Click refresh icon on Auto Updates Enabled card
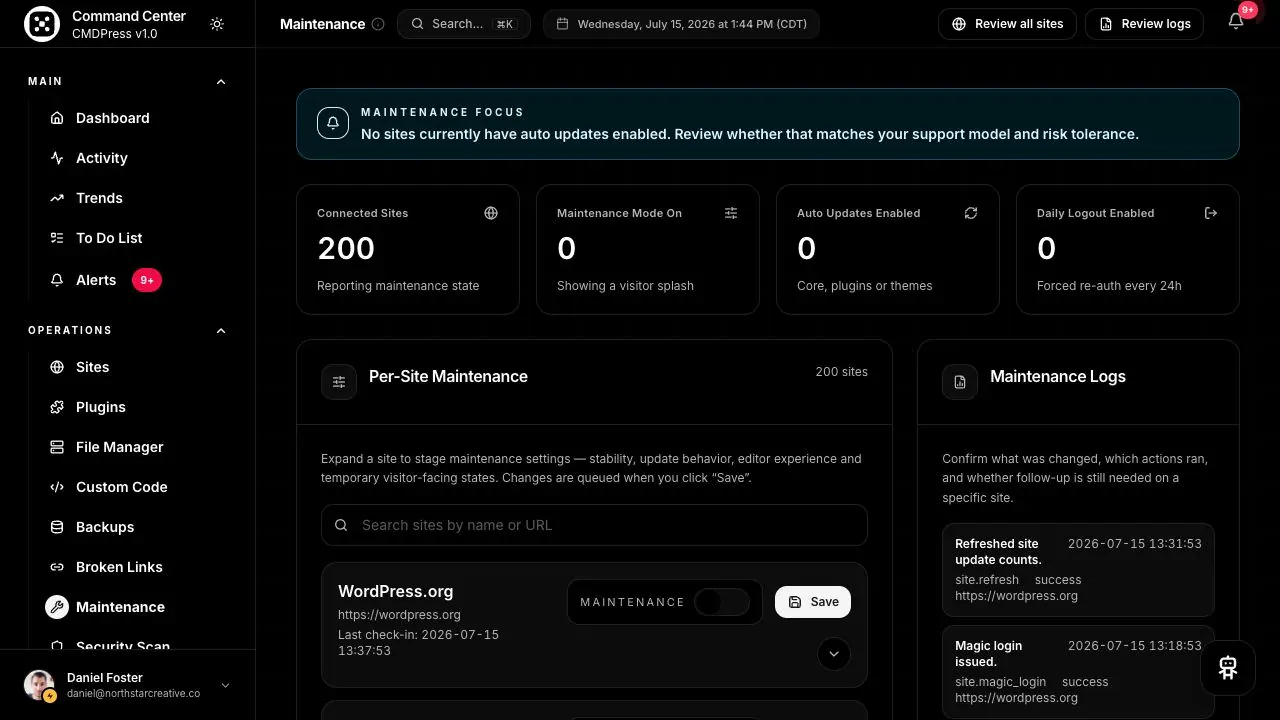 point(971,213)
